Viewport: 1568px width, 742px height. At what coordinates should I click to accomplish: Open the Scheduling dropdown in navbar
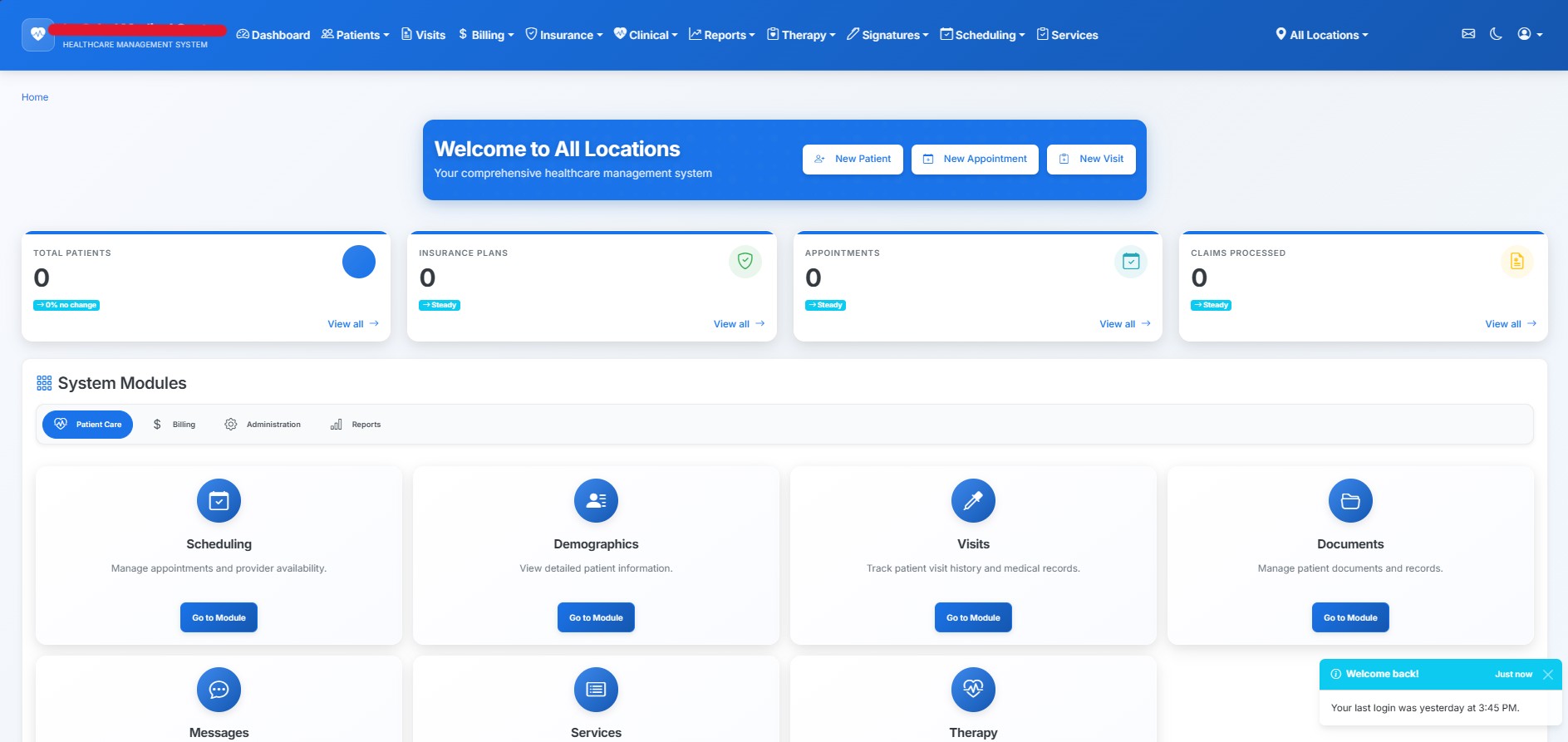[x=982, y=35]
